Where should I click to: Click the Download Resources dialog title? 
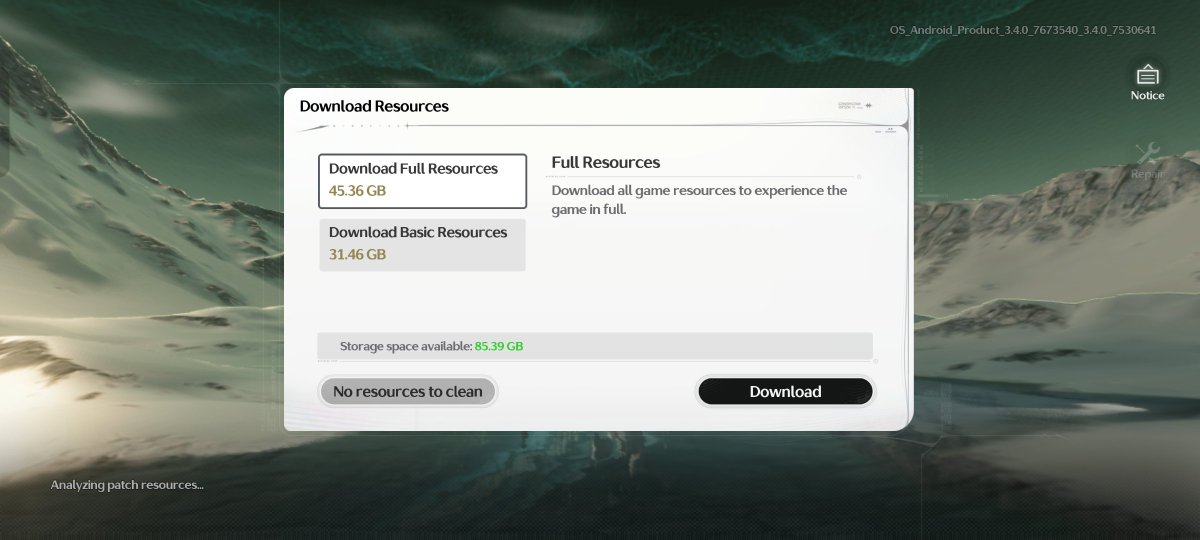(x=374, y=106)
